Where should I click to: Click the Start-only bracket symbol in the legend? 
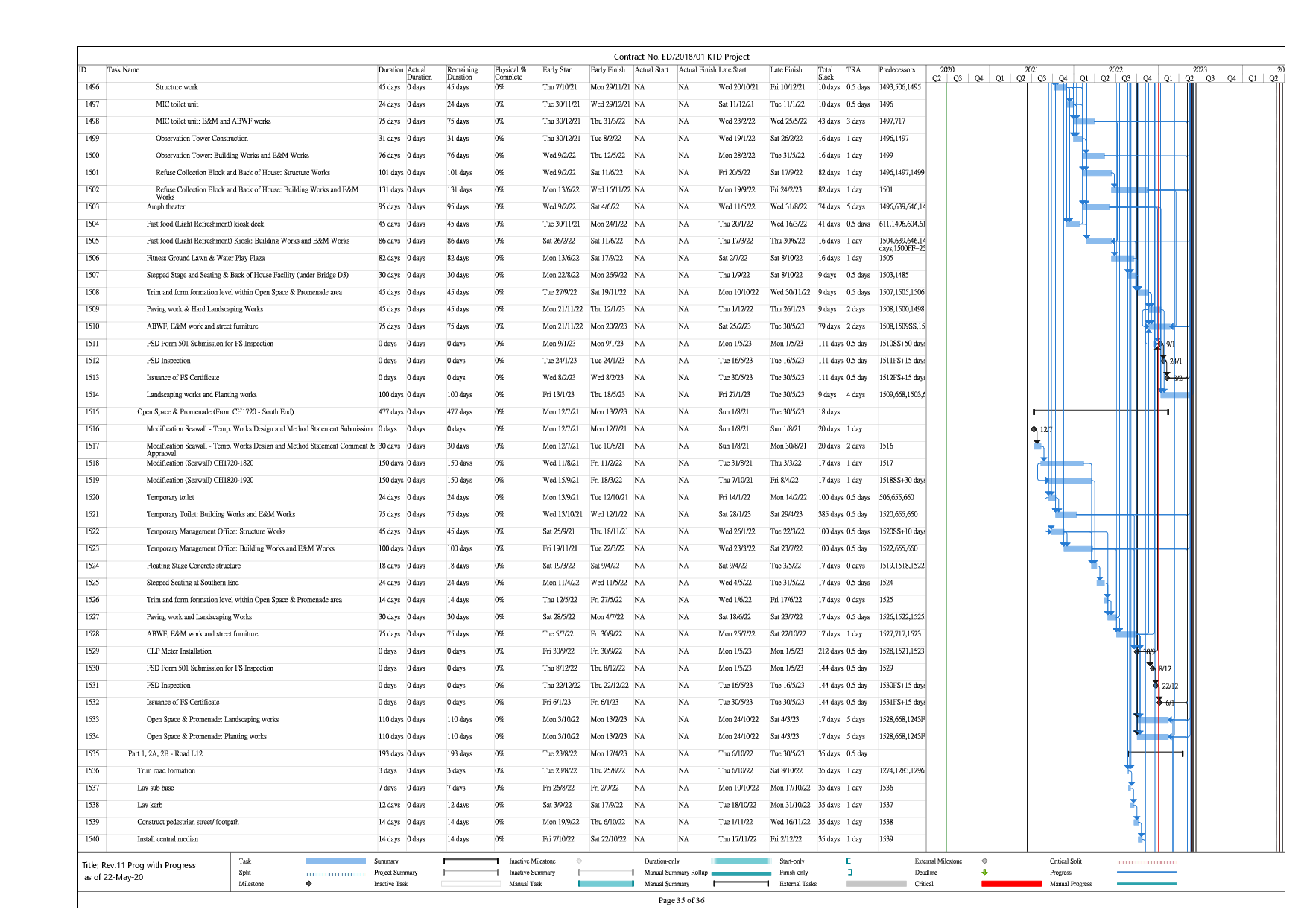849,861
